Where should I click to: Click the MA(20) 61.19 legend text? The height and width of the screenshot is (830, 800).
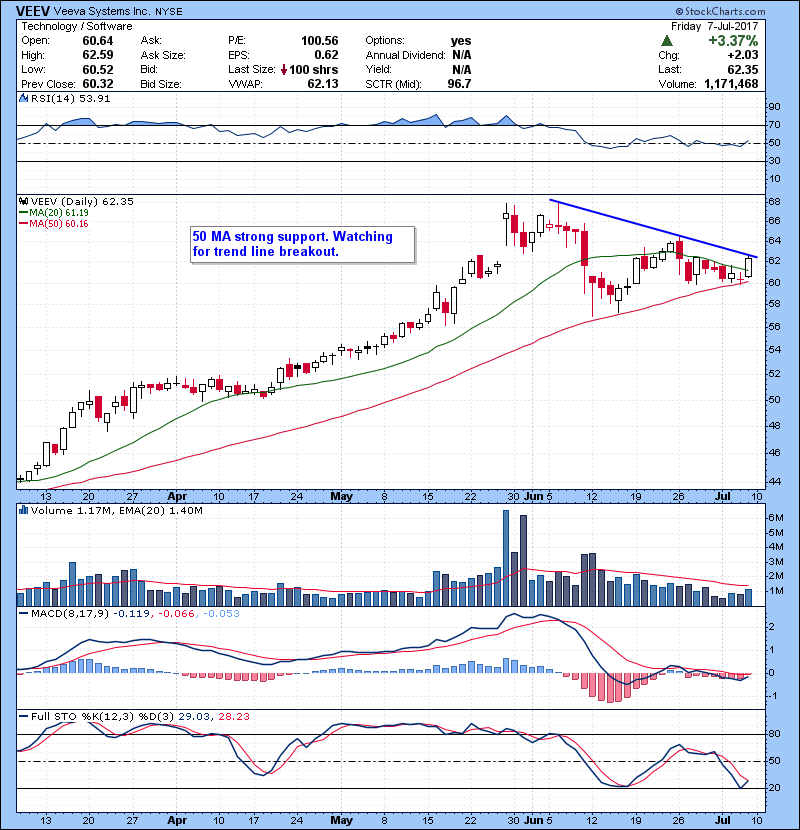click(x=59, y=213)
